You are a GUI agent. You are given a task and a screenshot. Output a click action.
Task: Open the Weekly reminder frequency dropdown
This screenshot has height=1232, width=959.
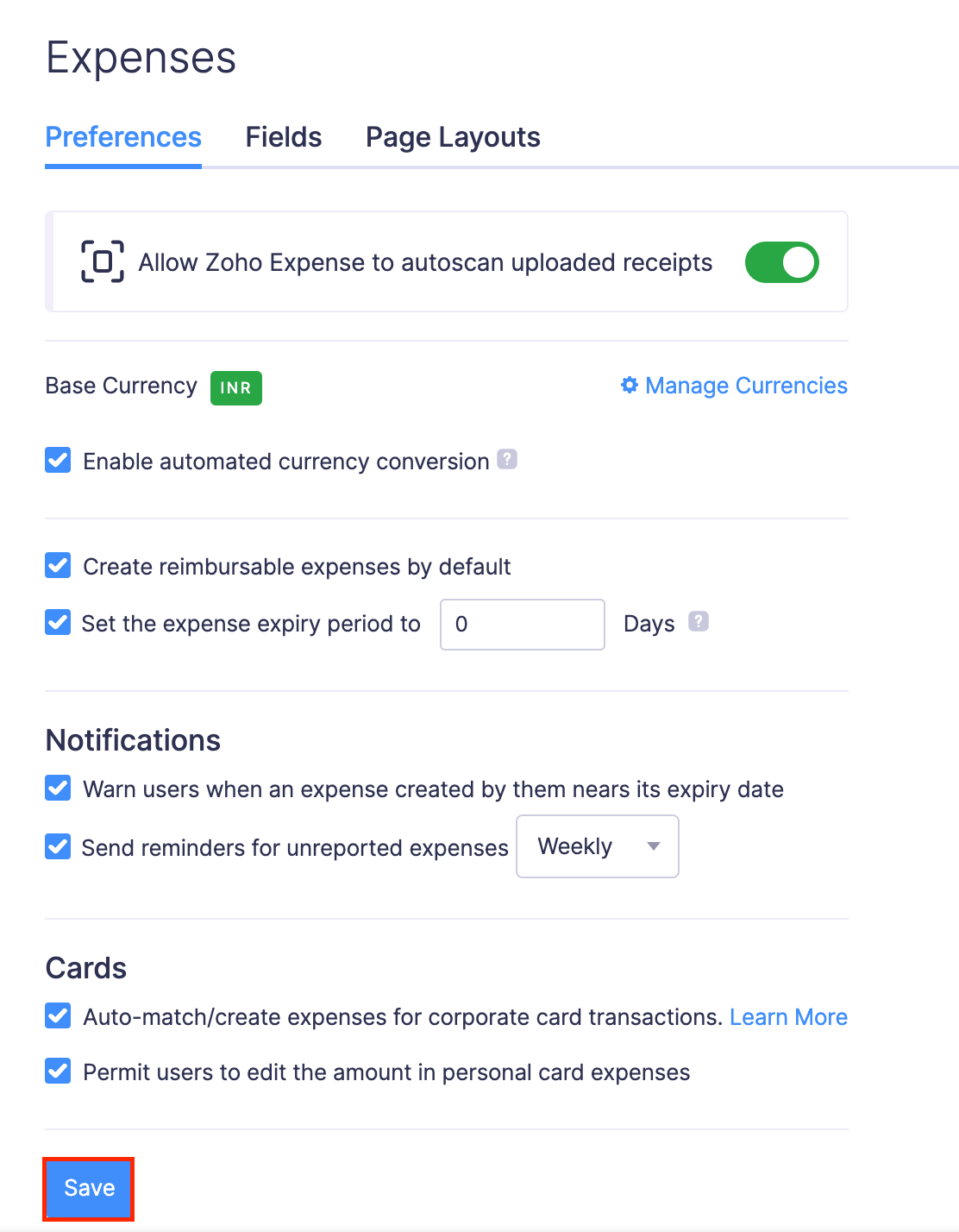[597, 846]
